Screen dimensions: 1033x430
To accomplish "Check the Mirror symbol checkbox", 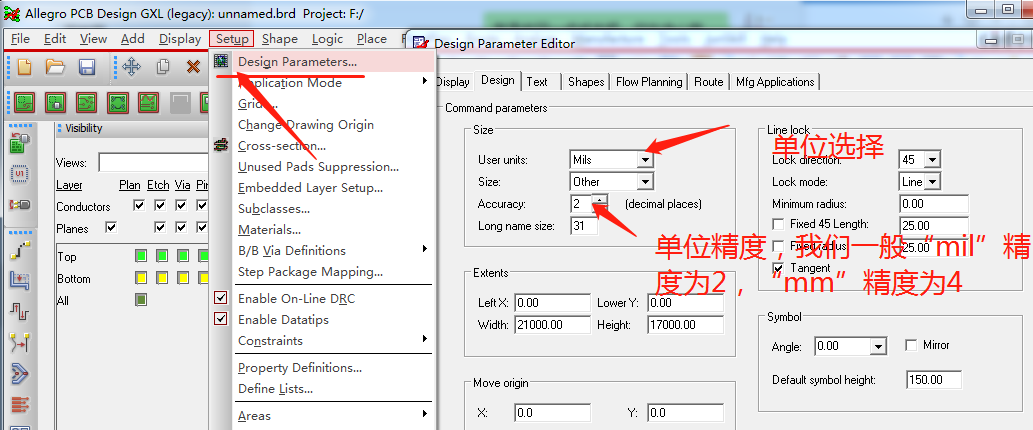I will coord(911,345).
